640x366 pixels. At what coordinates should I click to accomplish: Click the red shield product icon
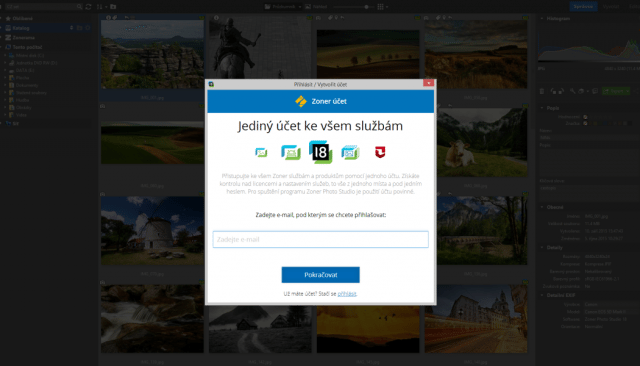point(380,152)
